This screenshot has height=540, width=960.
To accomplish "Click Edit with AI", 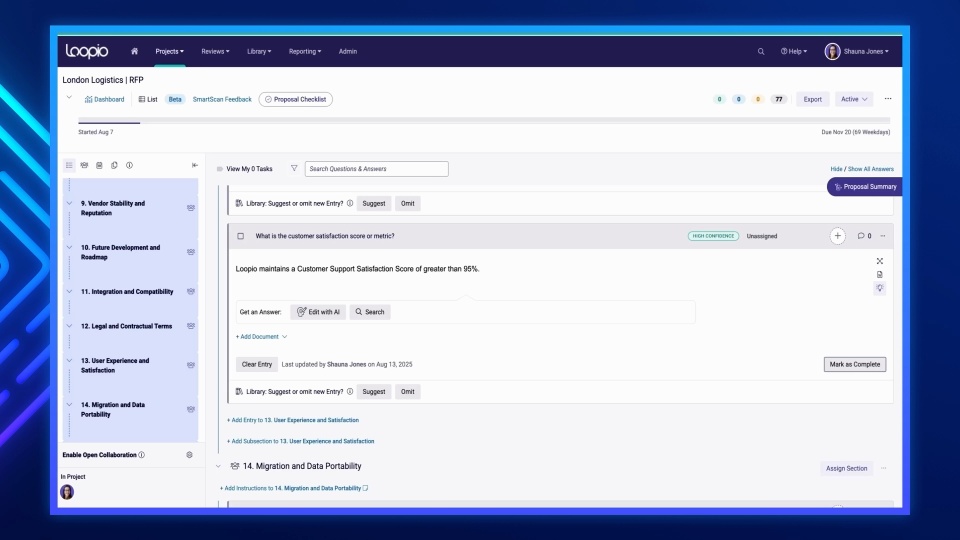I will point(318,312).
